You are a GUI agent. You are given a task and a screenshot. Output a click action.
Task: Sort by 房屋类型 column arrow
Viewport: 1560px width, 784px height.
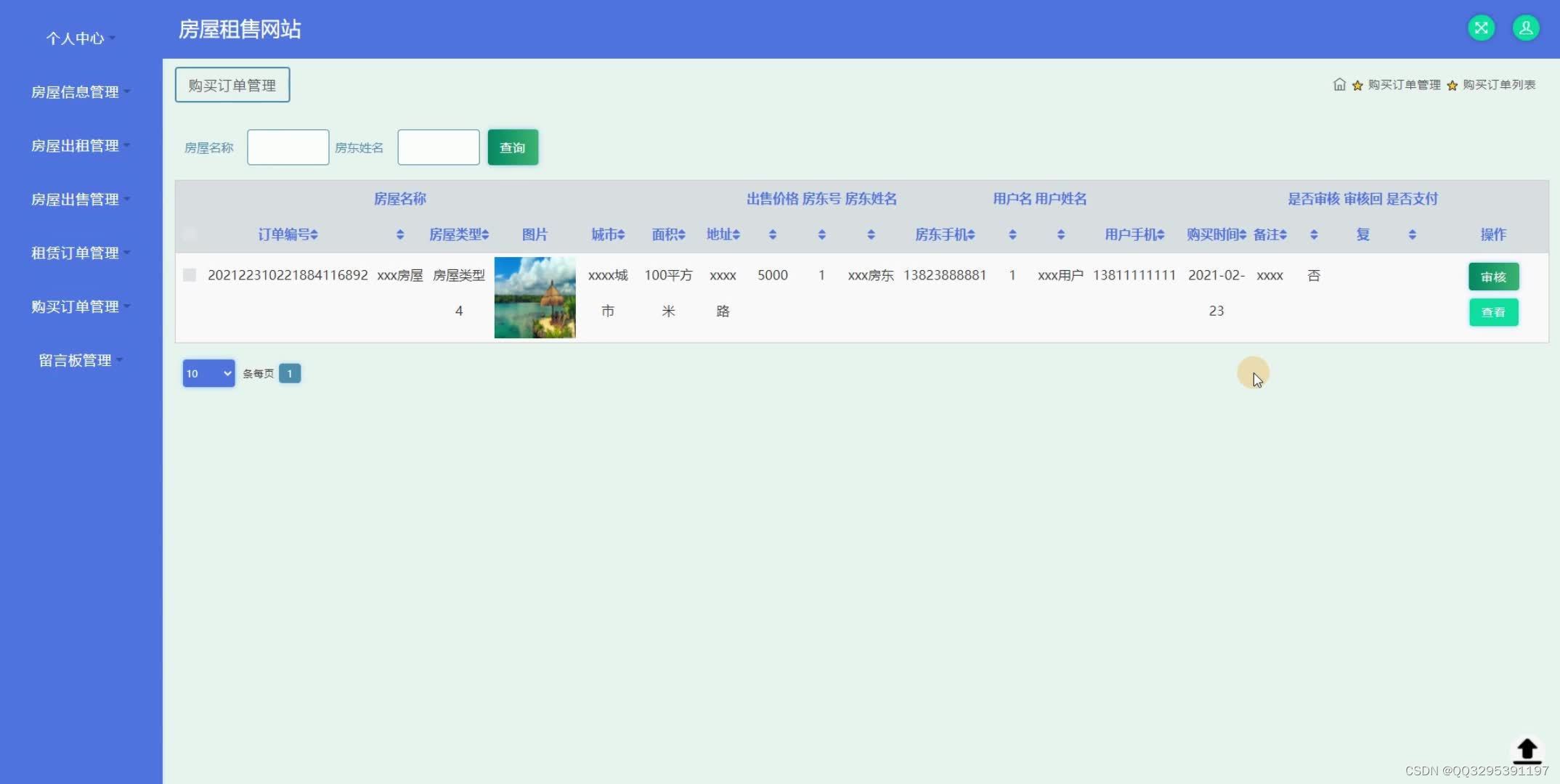click(x=485, y=234)
